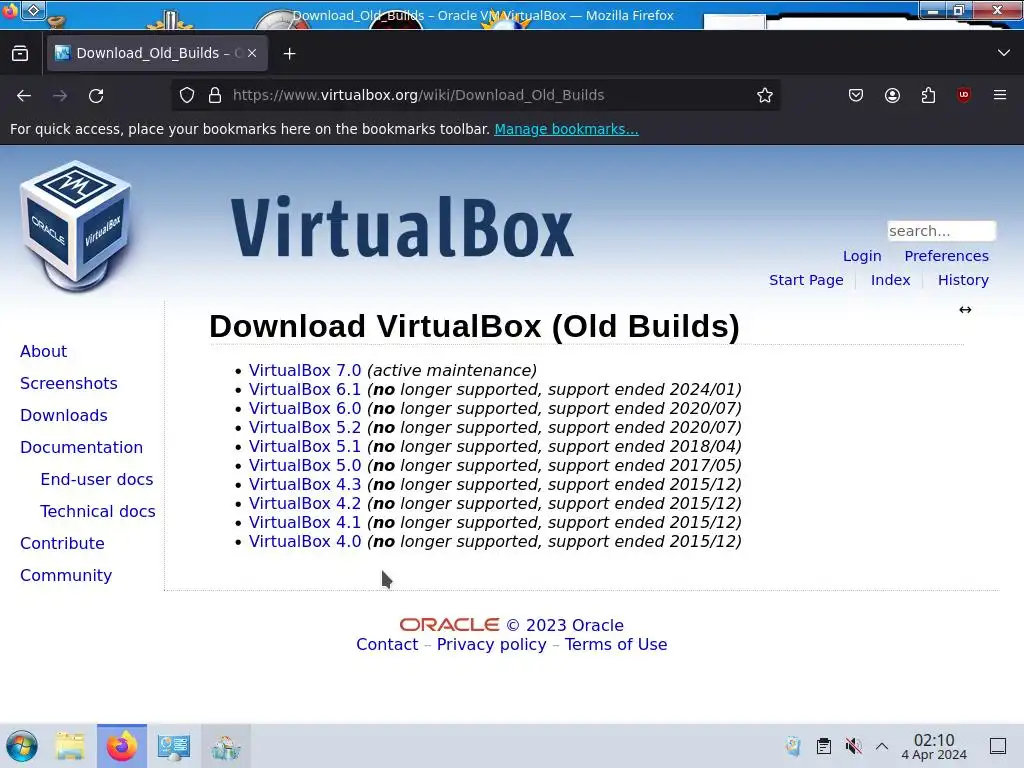Open the Firefox hamburger menu
The height and width of the screenshot is (768, 1024).
tap(1000, 95)
